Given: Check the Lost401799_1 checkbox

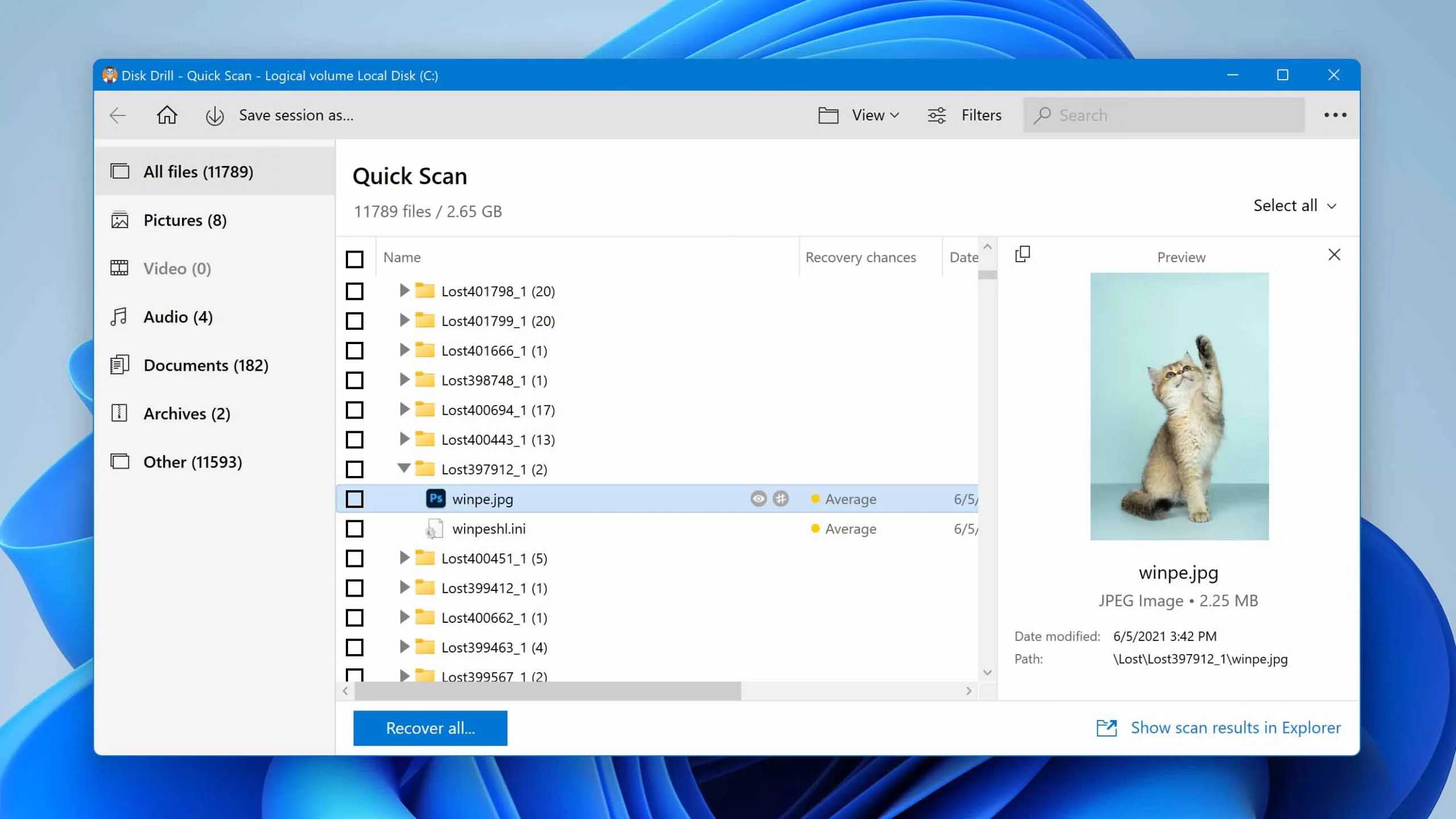Looking at the screenshot, I should [354, 321].
